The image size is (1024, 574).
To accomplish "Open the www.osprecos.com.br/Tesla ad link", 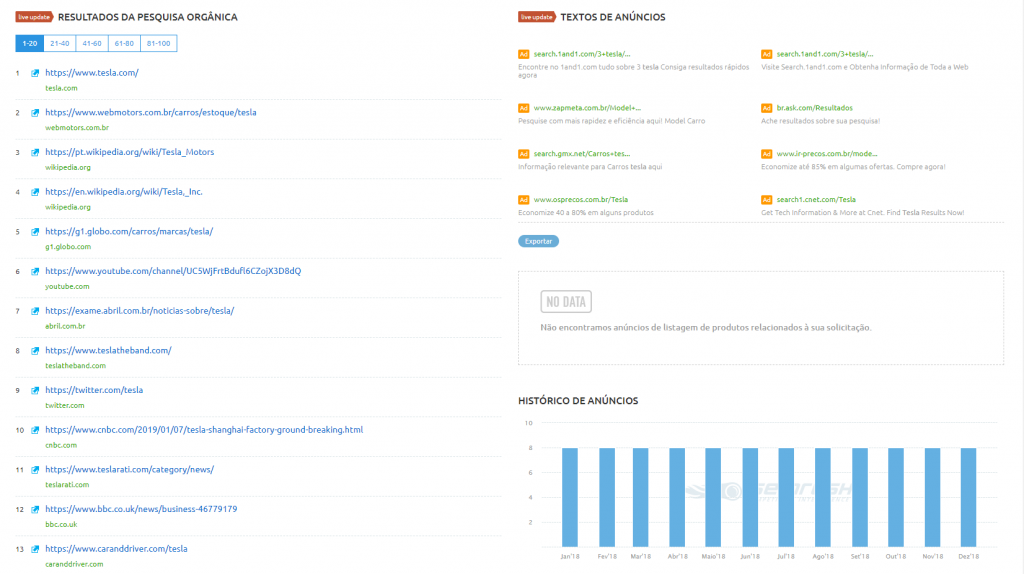I will coord(581,200).
